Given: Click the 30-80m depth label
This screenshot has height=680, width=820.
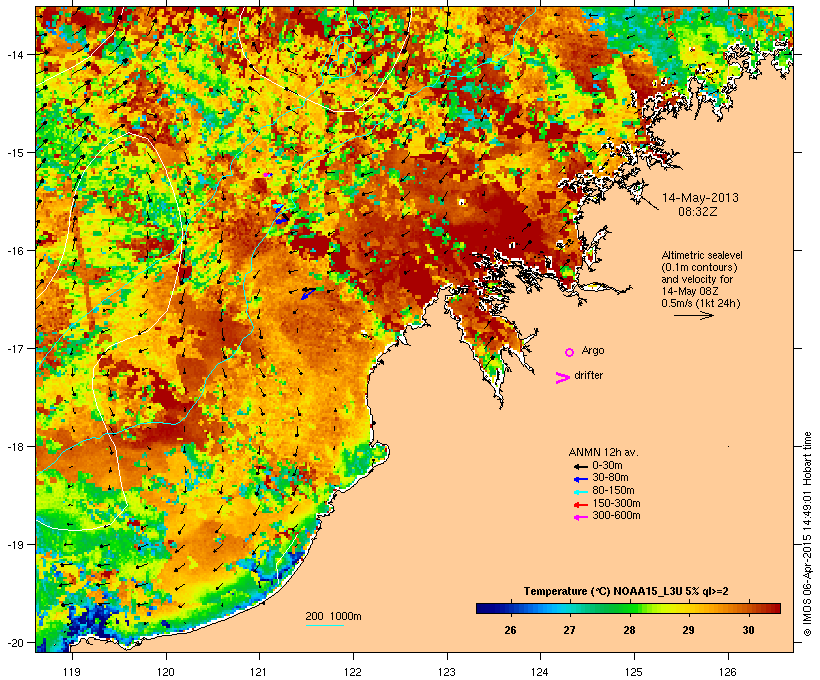Looking at the screenshot, I should [x=610, y=477].
